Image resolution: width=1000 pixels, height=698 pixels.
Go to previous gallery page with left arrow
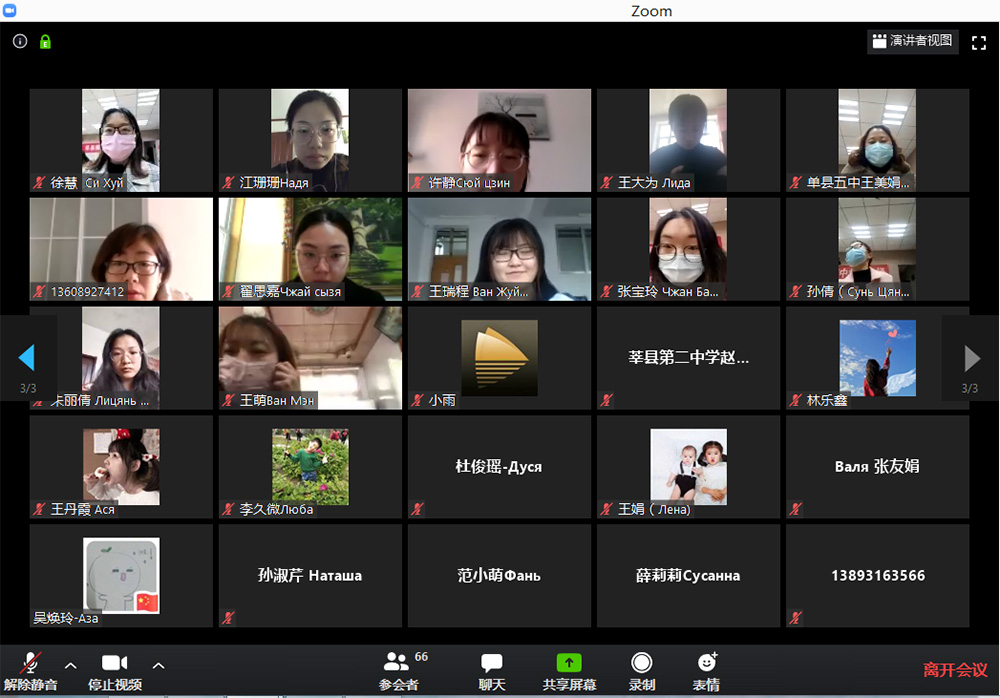(27, 357)
